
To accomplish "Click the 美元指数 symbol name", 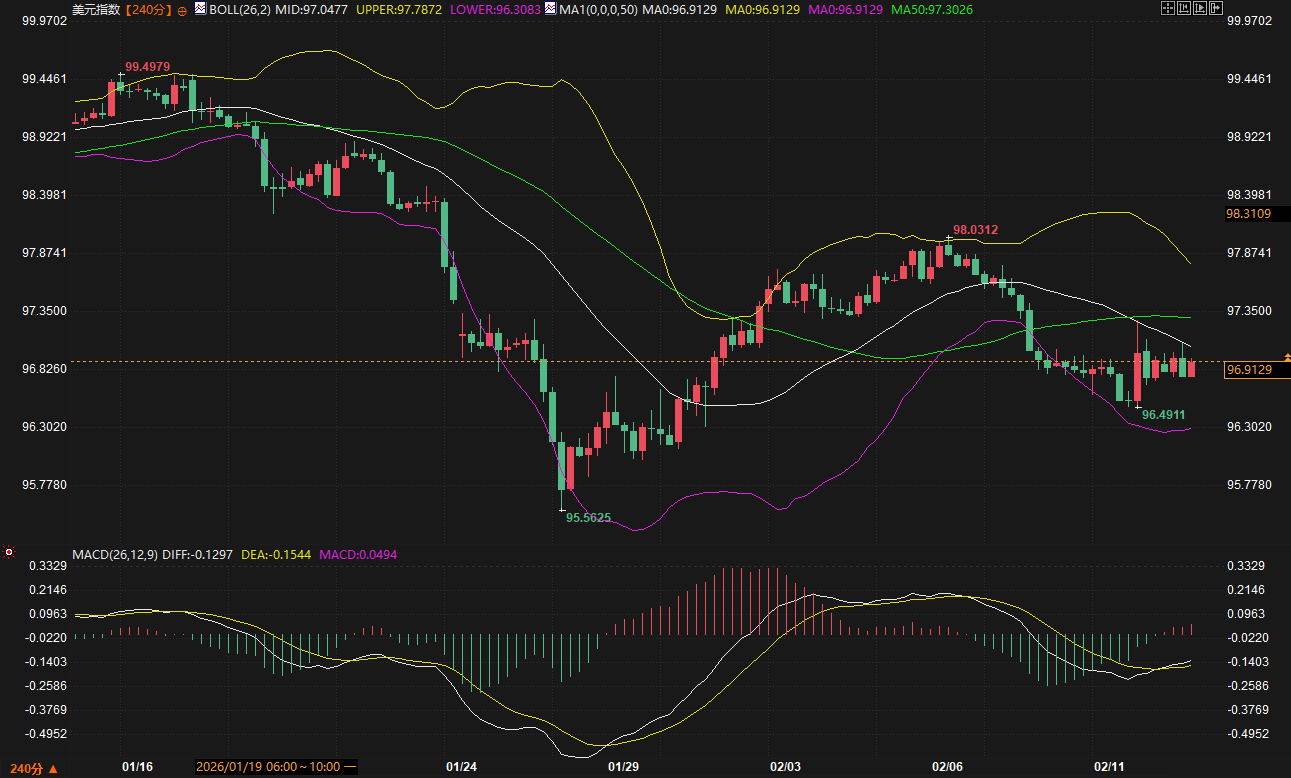I will pos(96,9).
